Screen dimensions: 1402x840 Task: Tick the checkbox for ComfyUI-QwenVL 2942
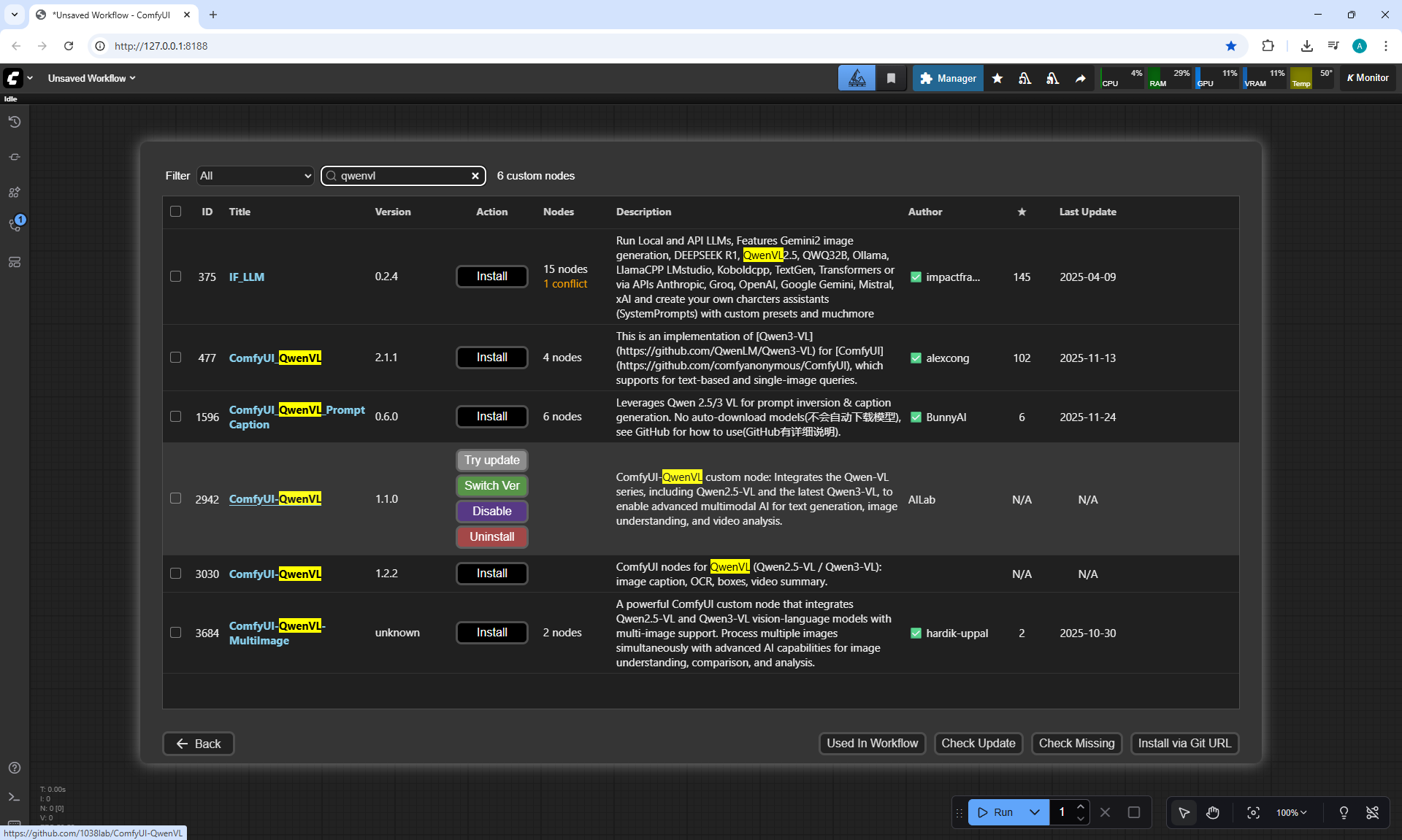pyautogui.click(x=175, y=498)
